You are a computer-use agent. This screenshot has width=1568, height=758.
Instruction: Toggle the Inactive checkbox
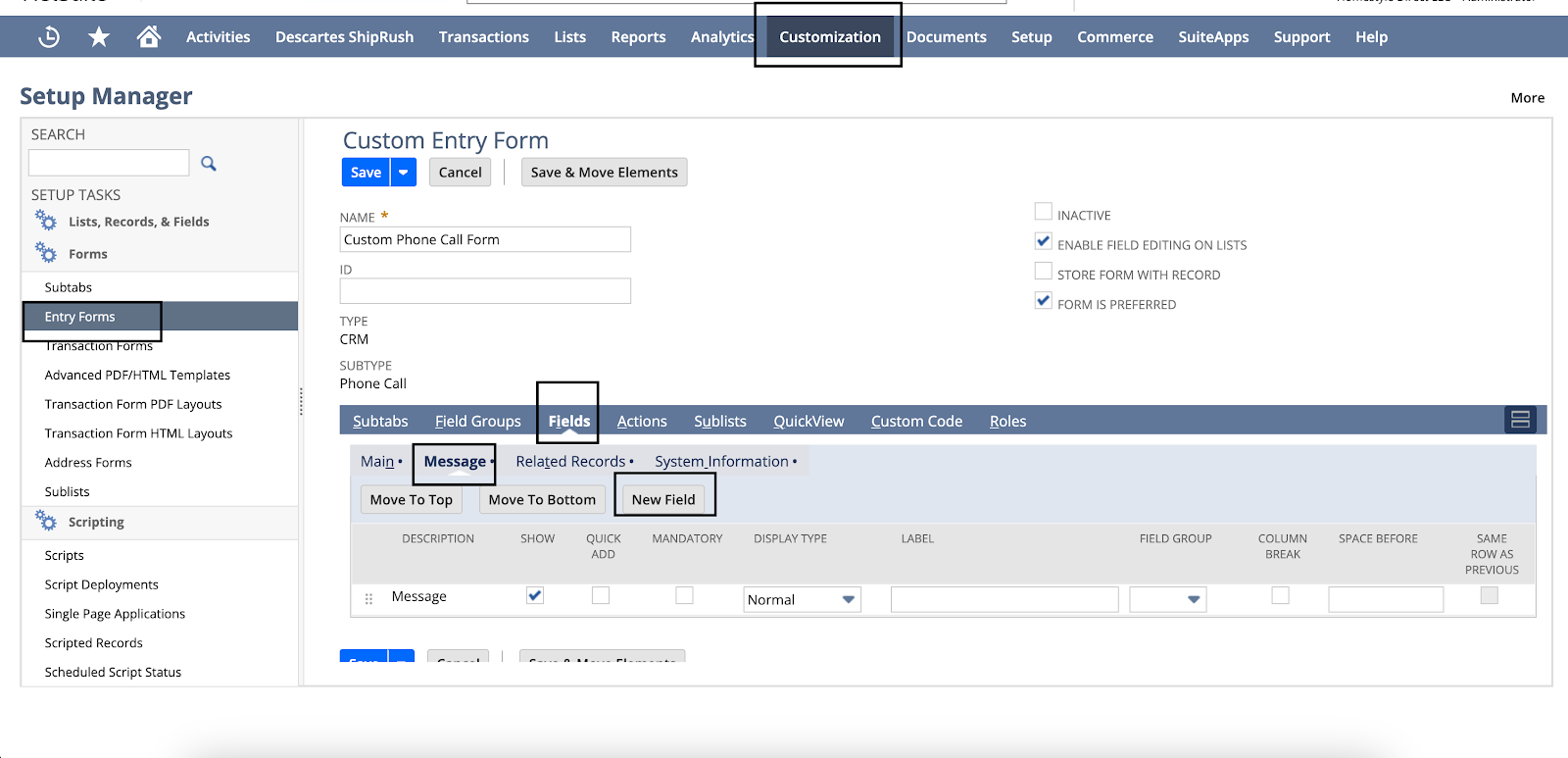pyautogui.click(x=1044, y=212)
